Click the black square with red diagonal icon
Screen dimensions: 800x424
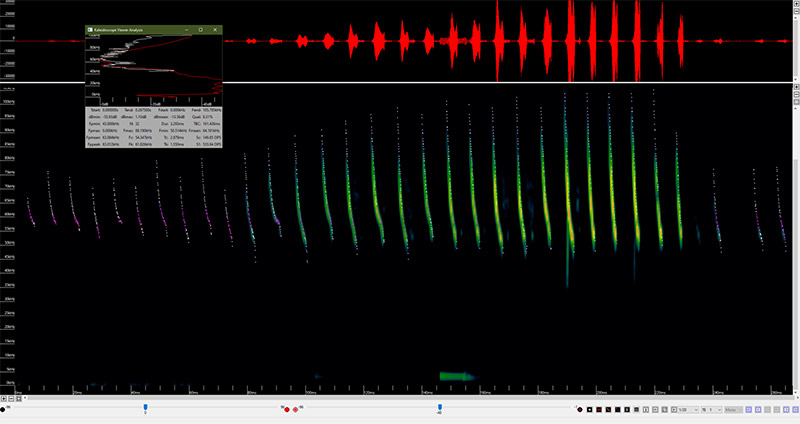click(x=608, y=410)
